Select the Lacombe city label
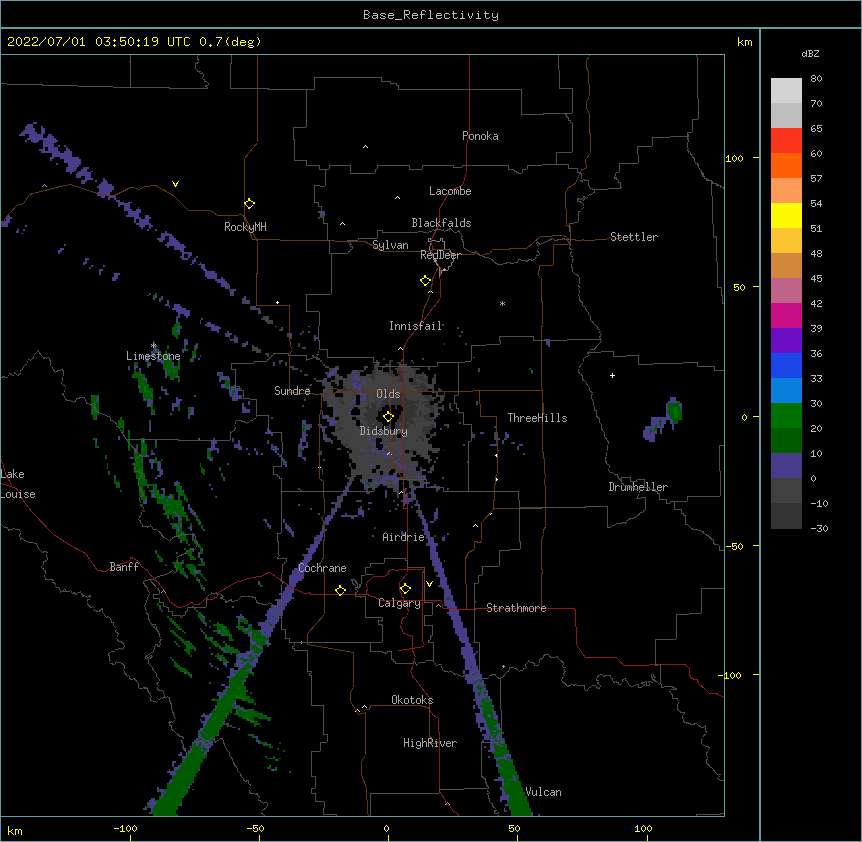Screen dimensions: 862x842 [x=450, y=191]
